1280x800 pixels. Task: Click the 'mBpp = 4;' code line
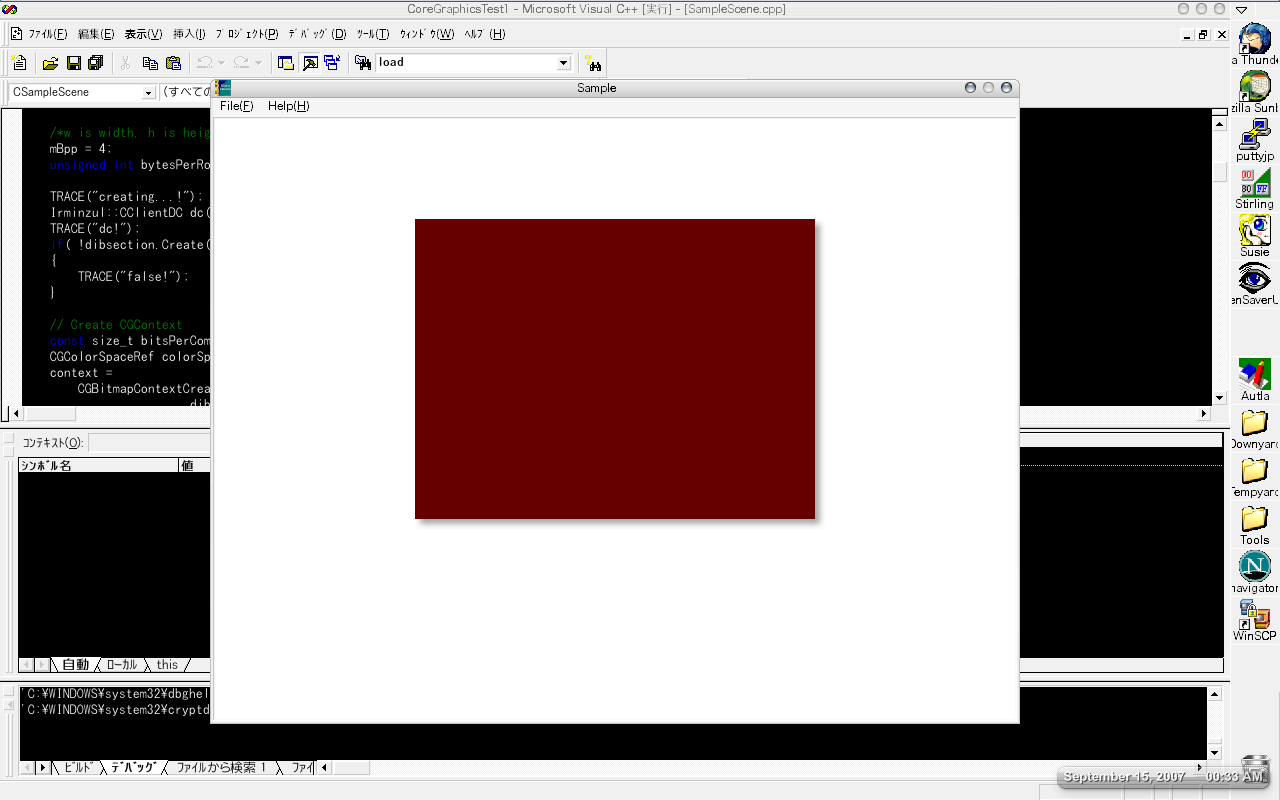pos(81,149)
